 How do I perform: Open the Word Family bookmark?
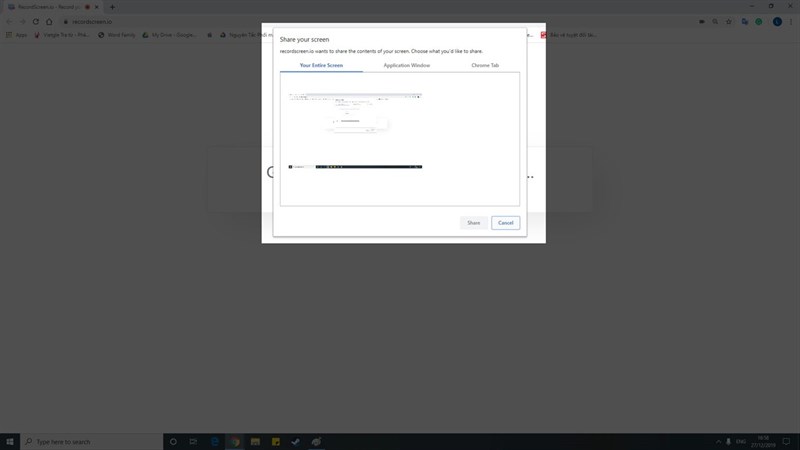(x=117, y=35)
